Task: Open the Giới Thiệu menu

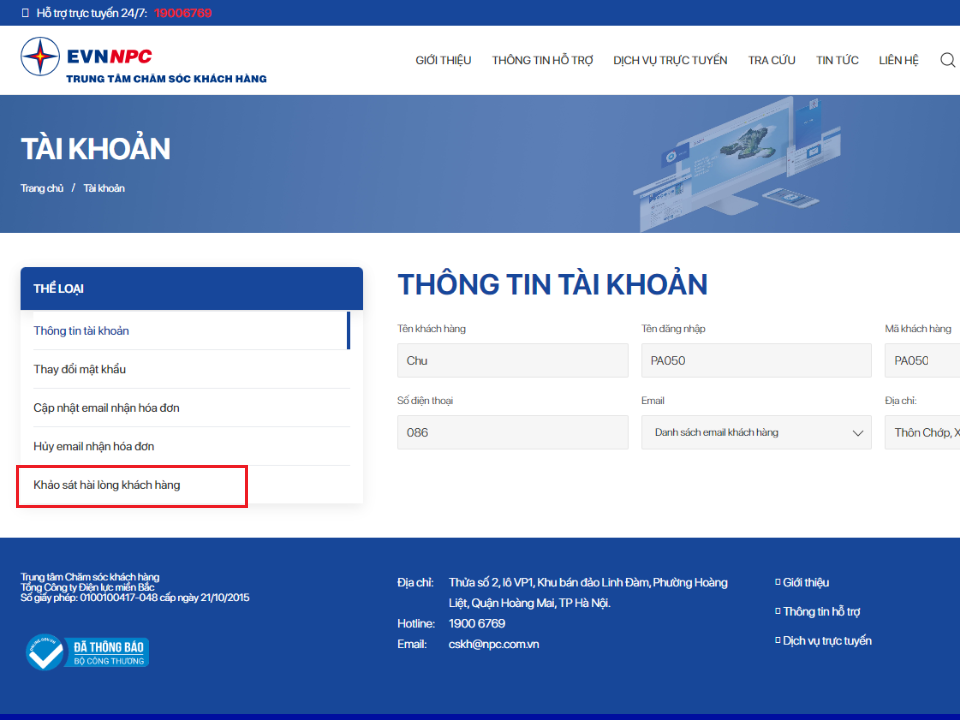Action: [x=443, y=60]
